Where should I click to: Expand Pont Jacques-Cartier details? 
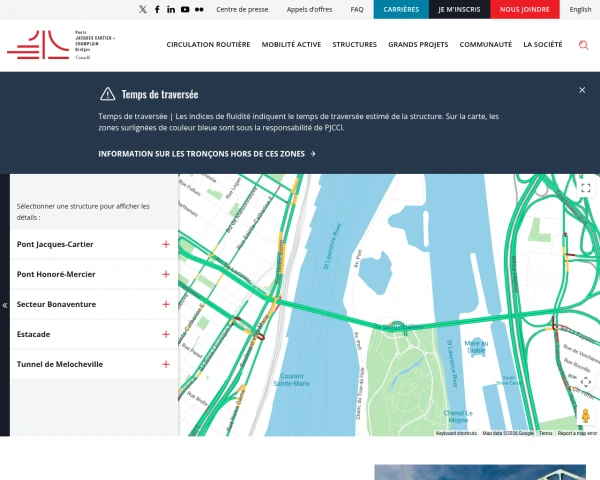[166, 245]
